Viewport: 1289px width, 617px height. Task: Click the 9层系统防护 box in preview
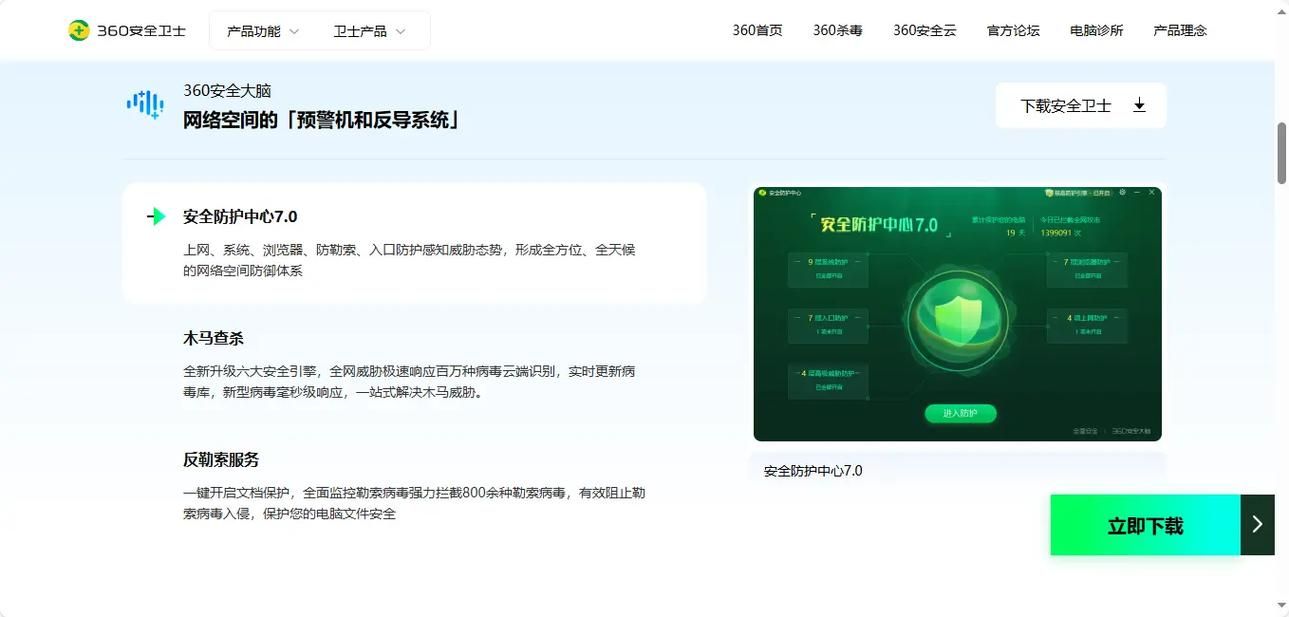829,268
